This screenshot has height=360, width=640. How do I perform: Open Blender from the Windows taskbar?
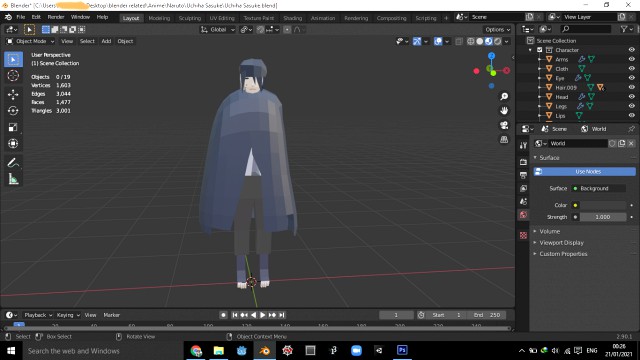264,351
